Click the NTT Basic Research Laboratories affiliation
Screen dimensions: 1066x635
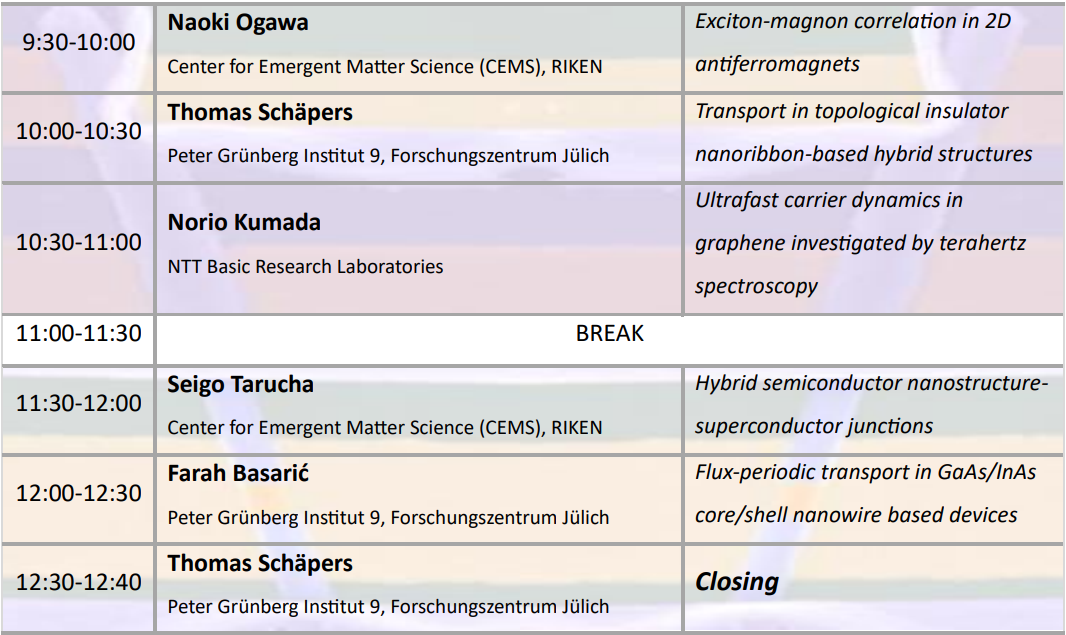pyautogui.click(x=305, y=267)
